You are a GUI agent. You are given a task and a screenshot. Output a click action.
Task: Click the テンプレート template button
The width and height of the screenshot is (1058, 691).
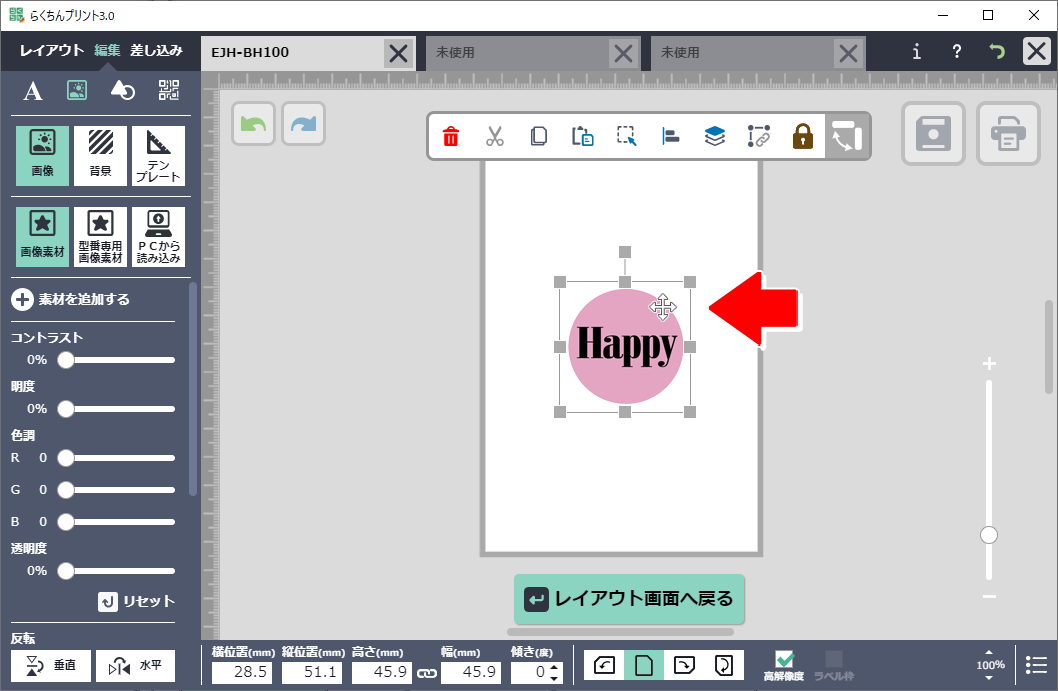pyautogui.click(x=159, y=156)
